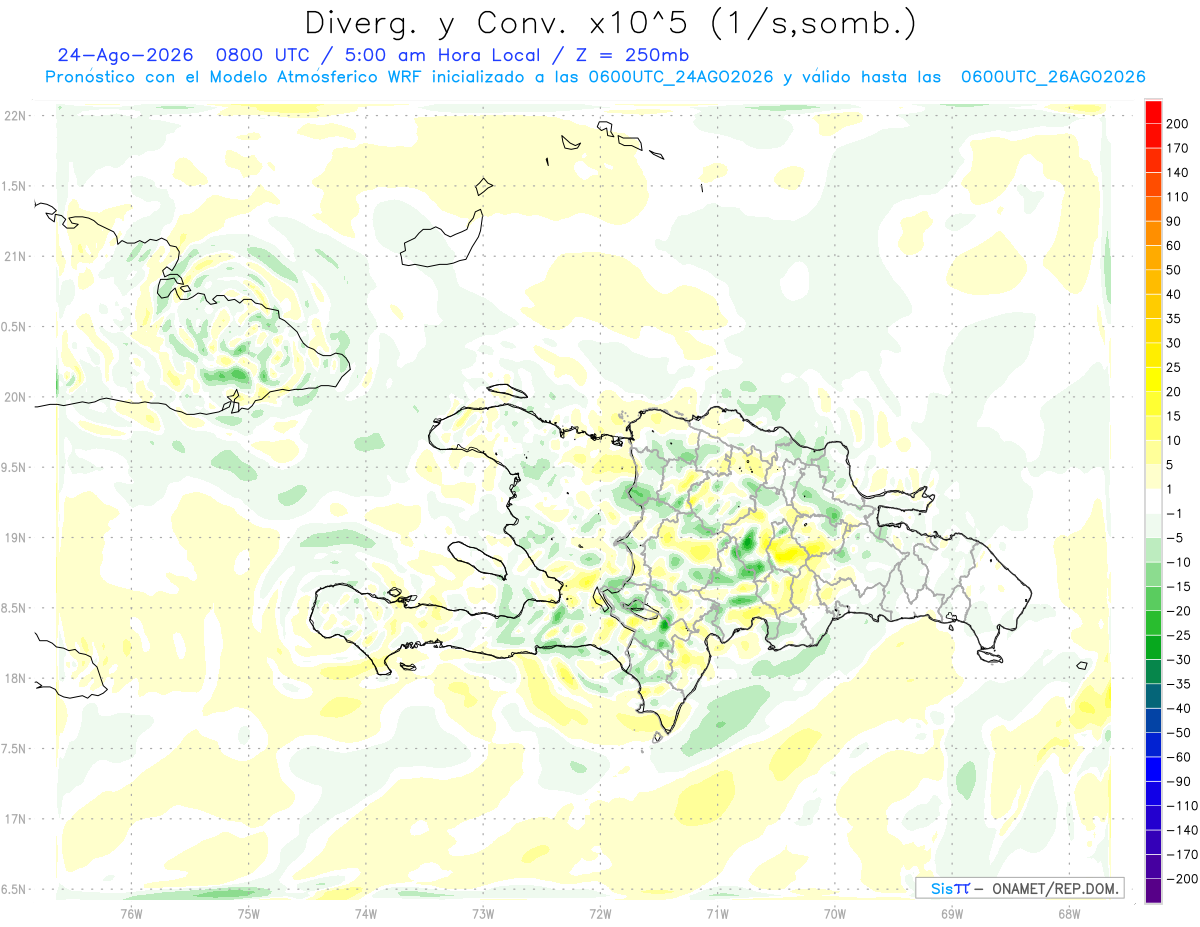Click the "19N" latitude label
Viewport: 1200px width, 927px height.
(x=15, y=537)
